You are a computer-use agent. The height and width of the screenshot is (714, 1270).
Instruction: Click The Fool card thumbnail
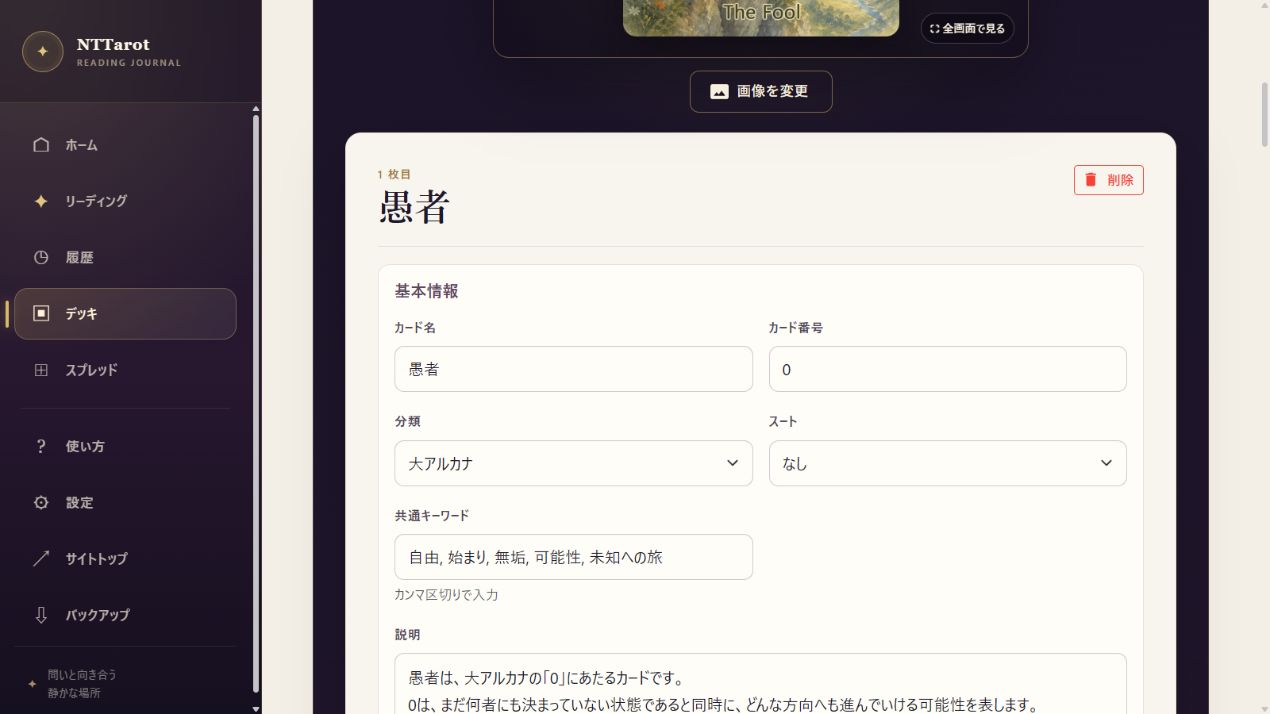tap(761, 18)
